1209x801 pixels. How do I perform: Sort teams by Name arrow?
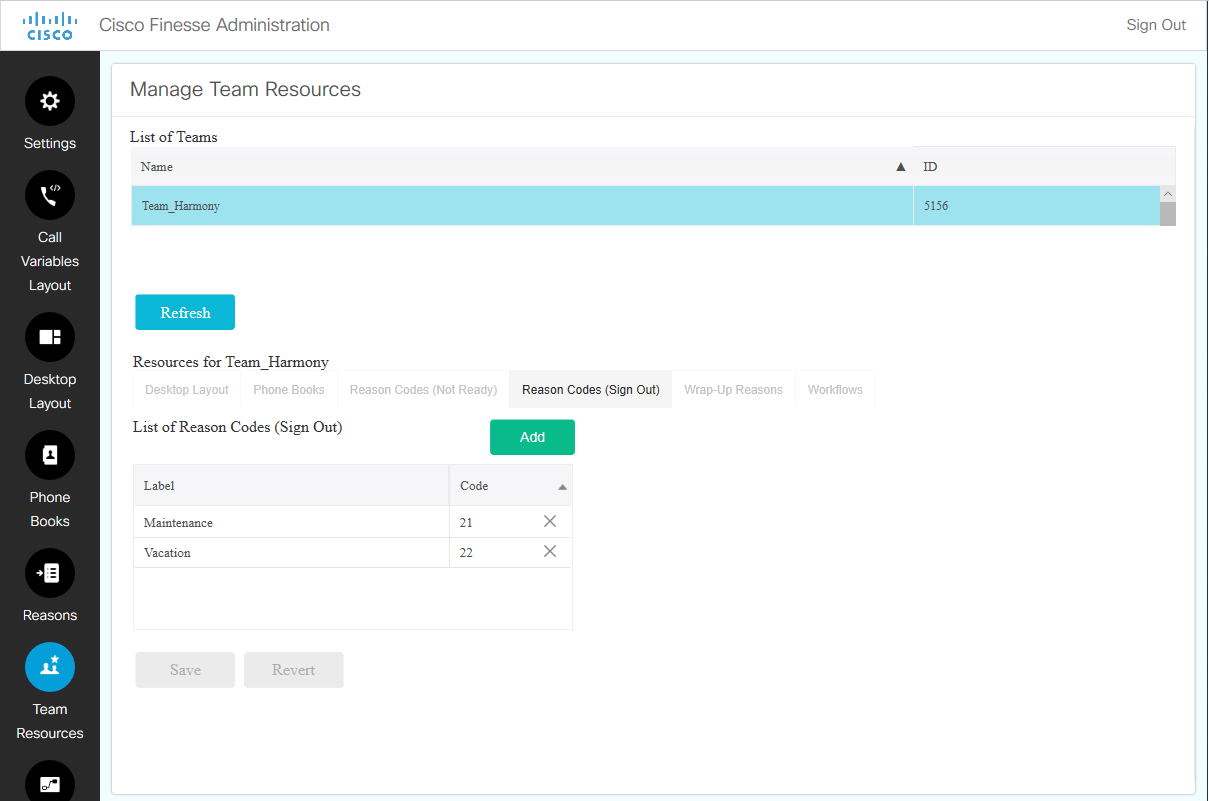900,167
